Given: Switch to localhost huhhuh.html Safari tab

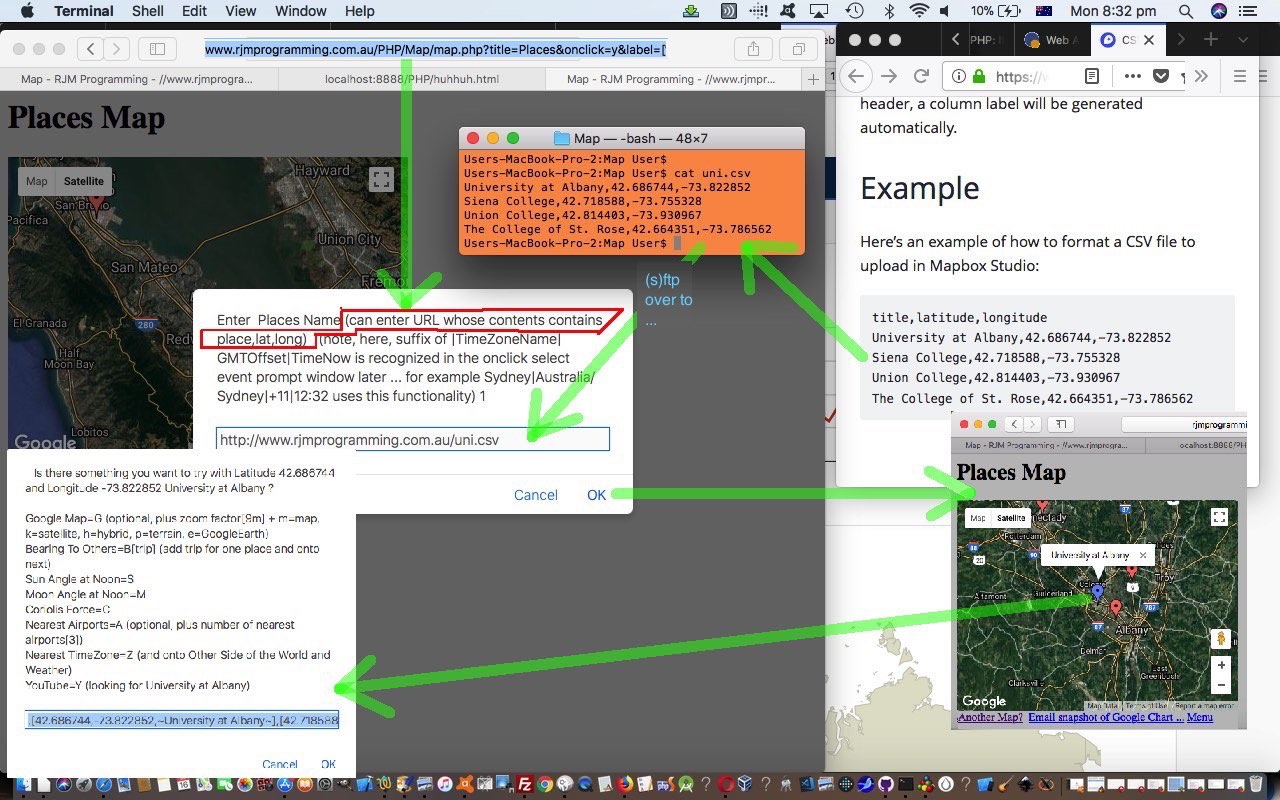Looking at the screenshot, I should click(x=411, y=79).
